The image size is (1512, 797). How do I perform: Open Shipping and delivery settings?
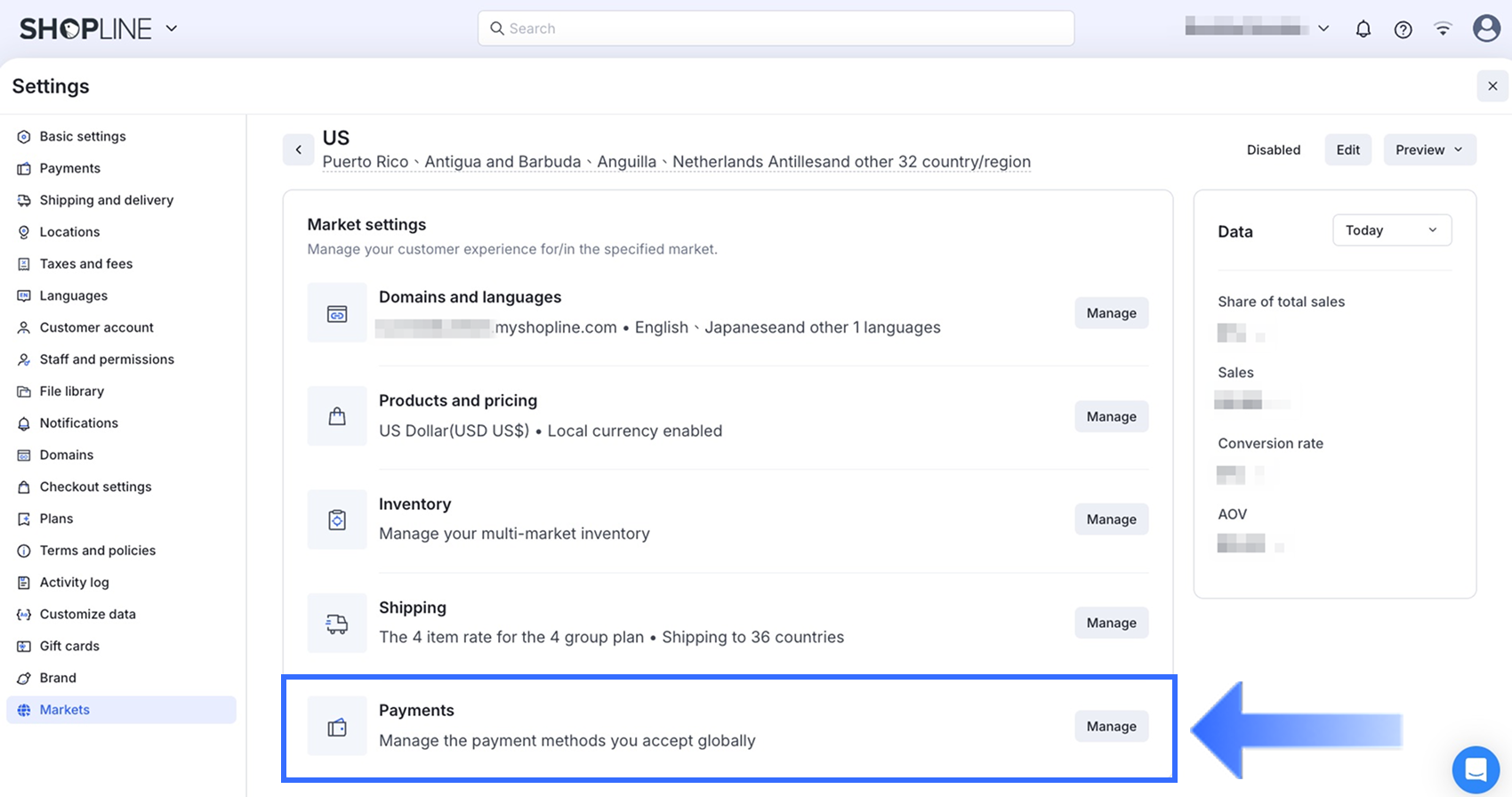click(106, 200)
